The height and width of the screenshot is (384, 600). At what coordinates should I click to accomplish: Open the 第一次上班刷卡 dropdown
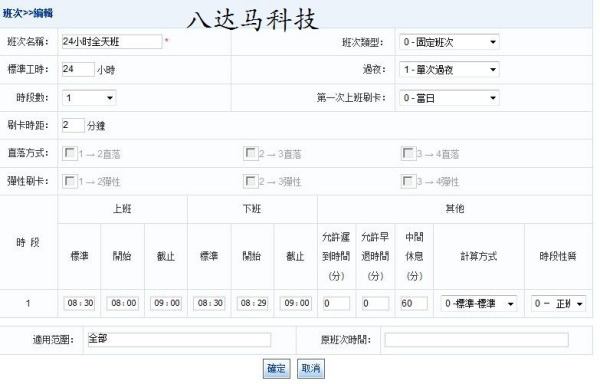pyautogui.click(x=449, y=98)
